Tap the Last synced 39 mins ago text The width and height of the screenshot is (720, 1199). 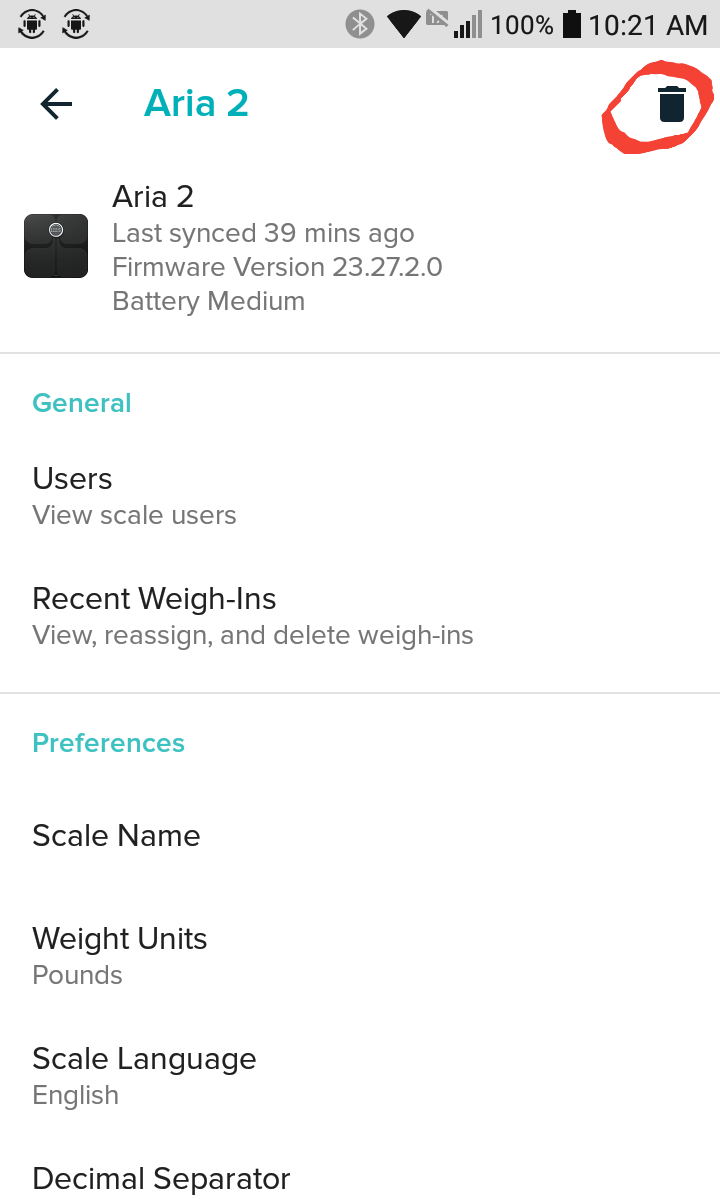pos(263,232)
